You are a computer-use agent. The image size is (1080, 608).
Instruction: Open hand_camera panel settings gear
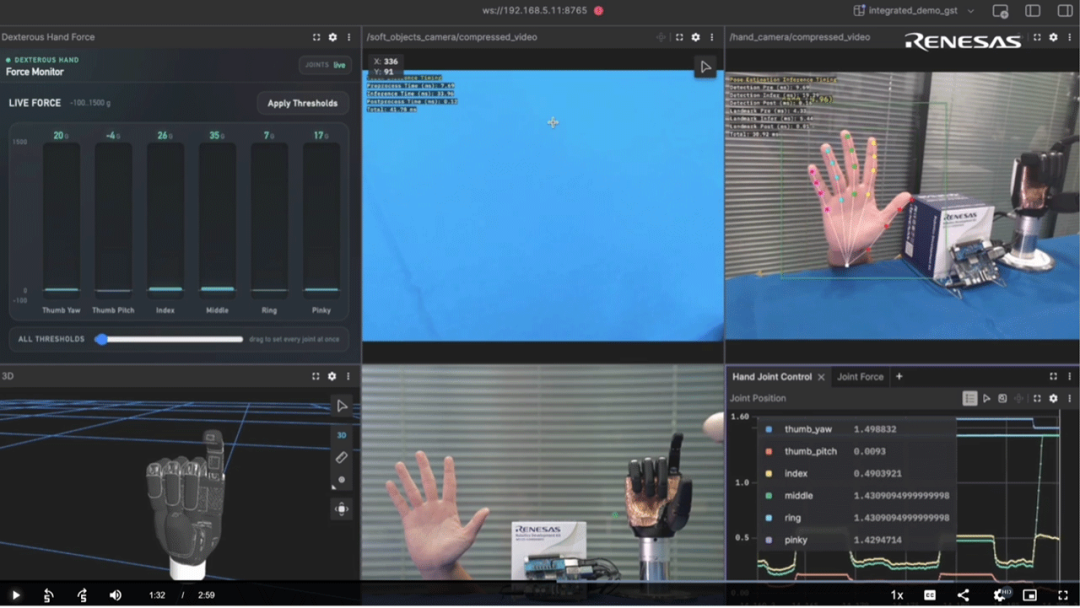1053,37
